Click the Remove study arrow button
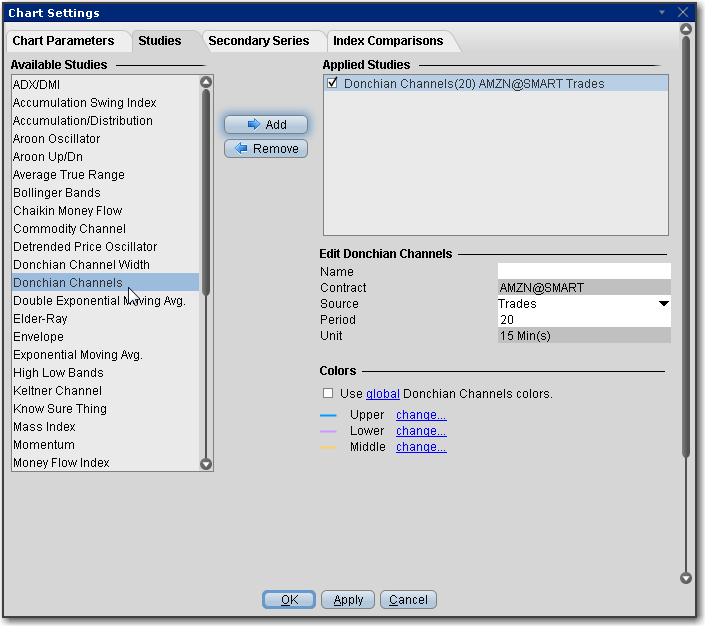The width and height of the screenshot is (705, 626). (265, 148)
